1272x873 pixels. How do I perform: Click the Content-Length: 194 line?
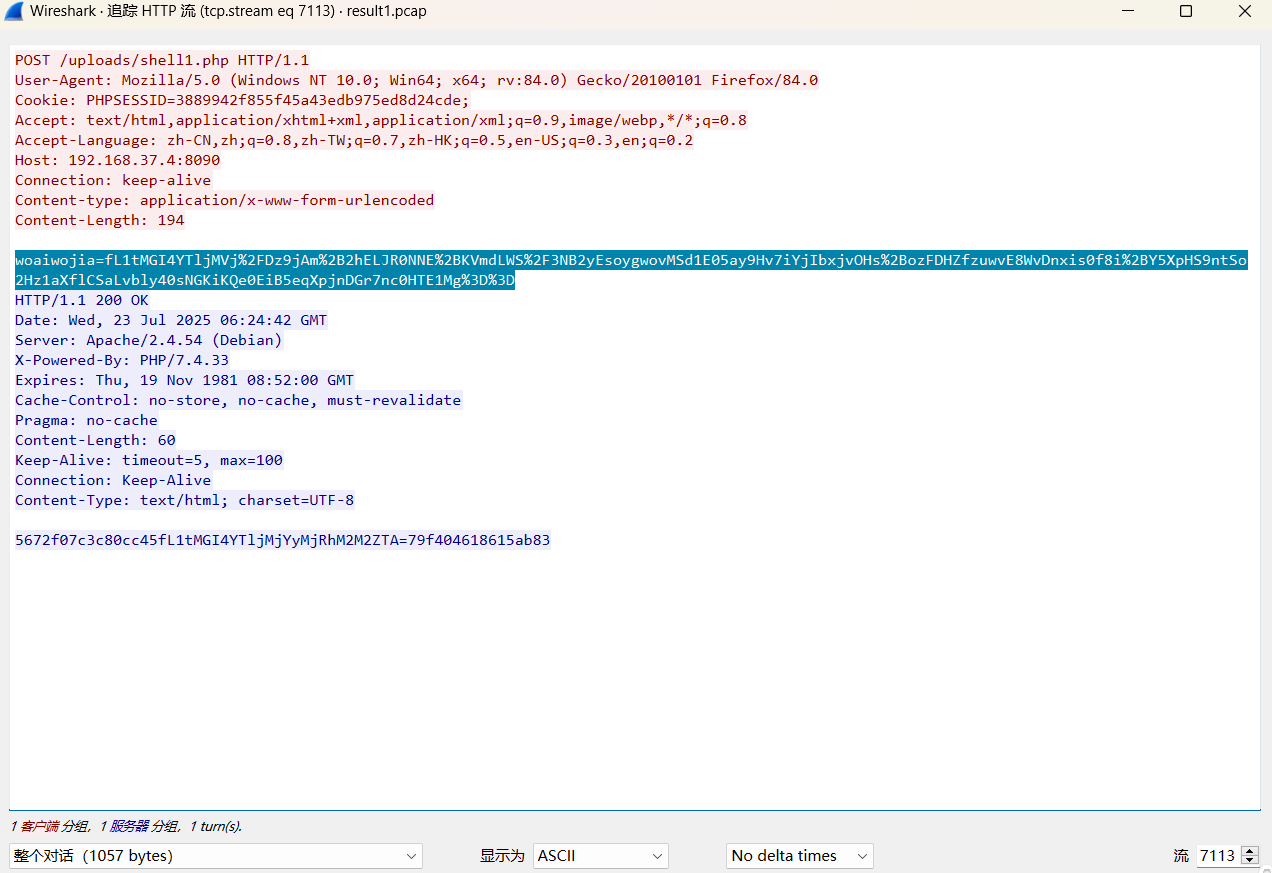pyautogui.click(x=100, y=220)
